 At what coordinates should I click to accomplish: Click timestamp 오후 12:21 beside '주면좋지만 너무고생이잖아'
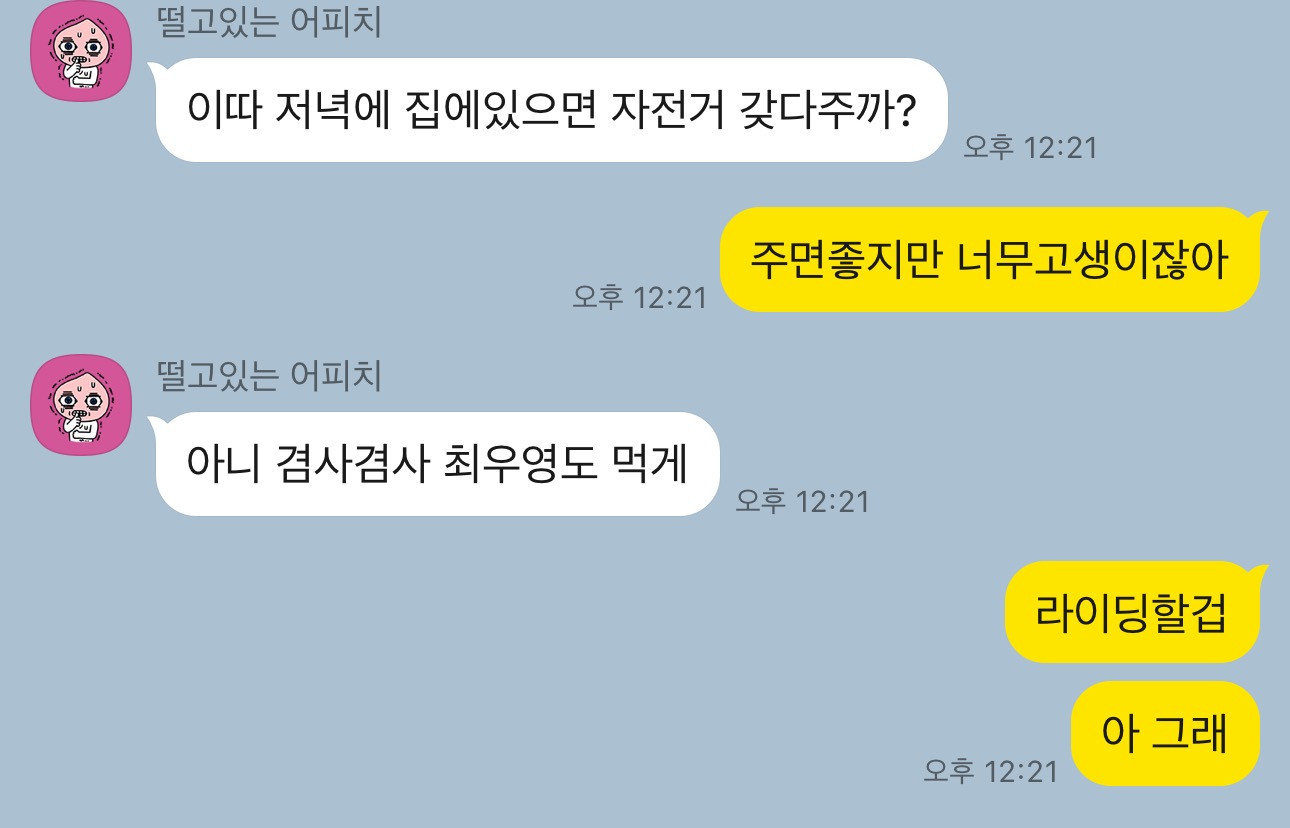[x=639, y=297]
